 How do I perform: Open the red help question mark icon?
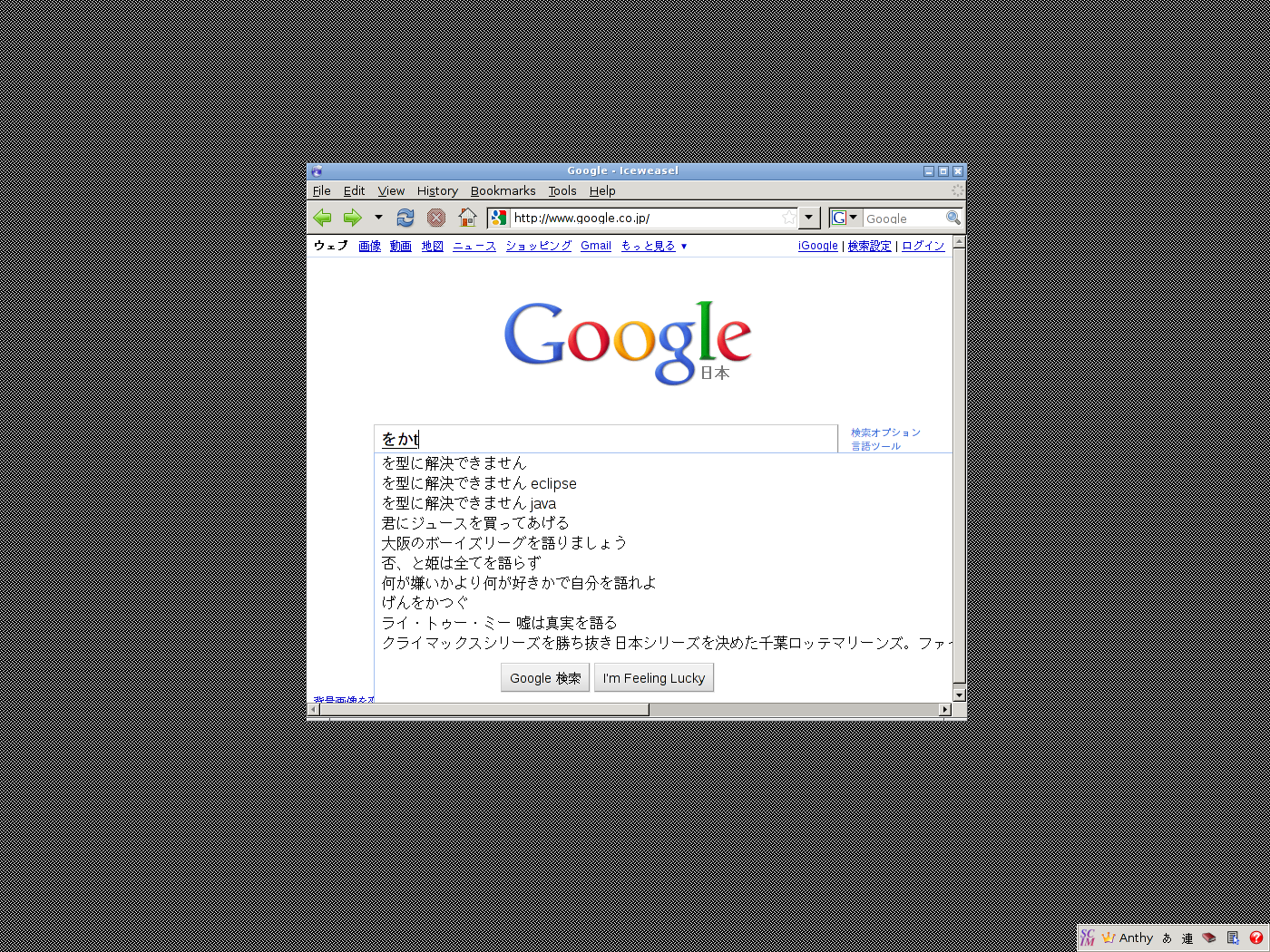[x=1256, y=937]
